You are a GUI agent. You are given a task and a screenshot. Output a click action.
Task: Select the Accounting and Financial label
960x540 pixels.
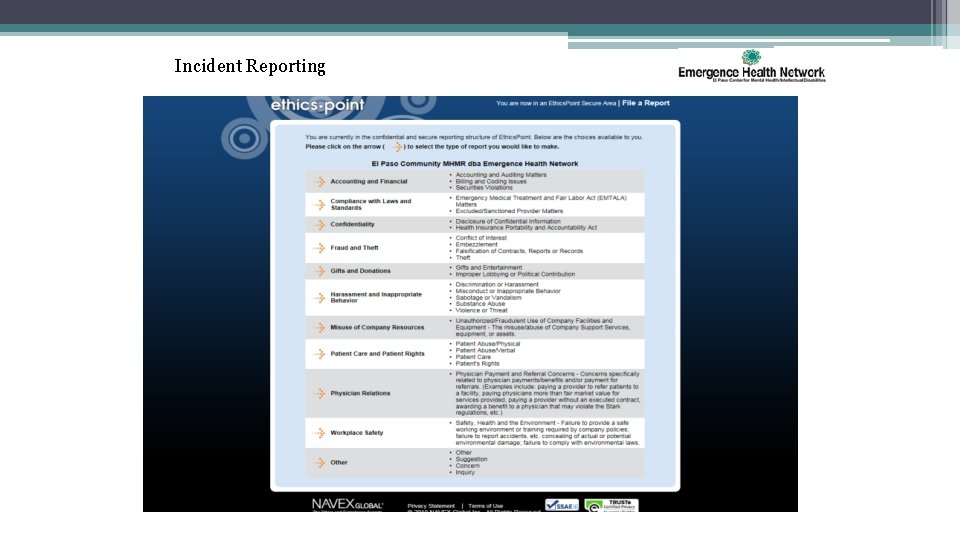coord(369,181)
